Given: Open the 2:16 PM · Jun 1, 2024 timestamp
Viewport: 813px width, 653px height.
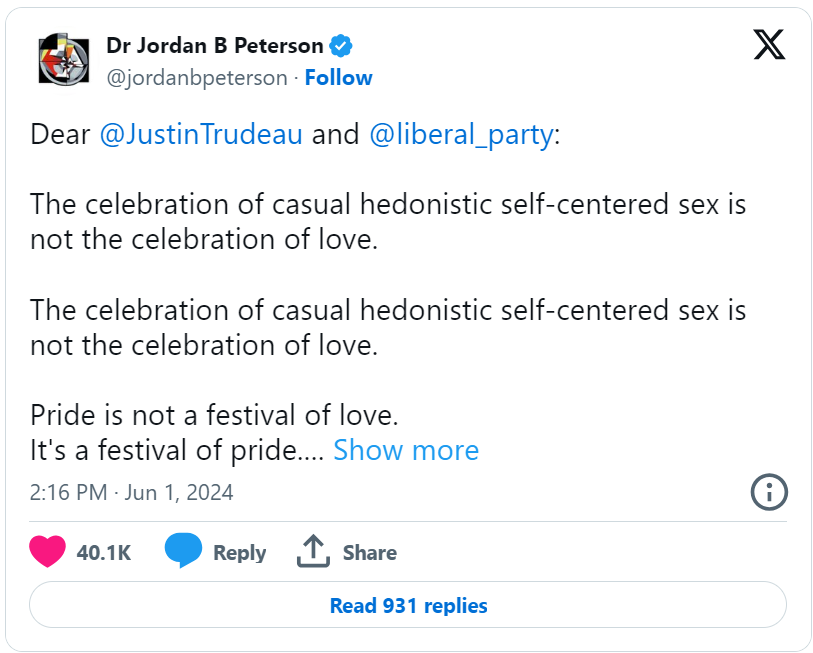Looking at the screenshot, I should tap(131, 492).
